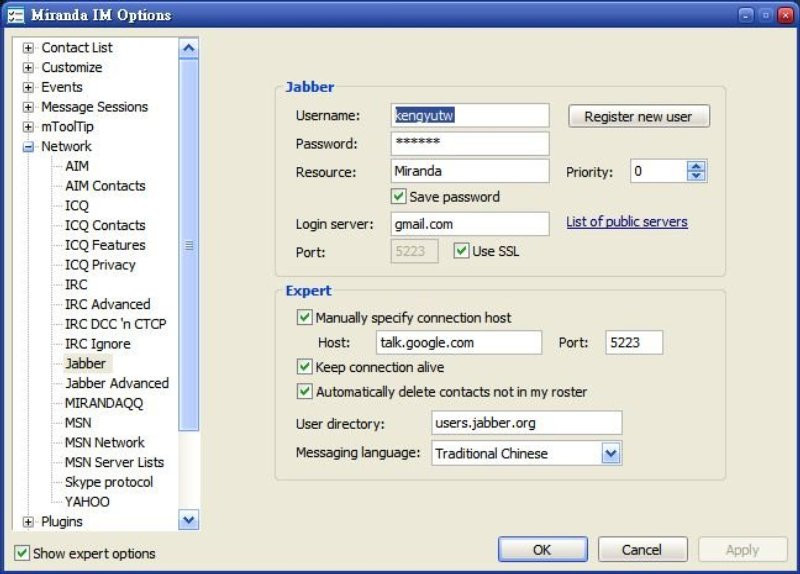Click the Register new user button
Screen dimensions: 800x574
point(639,116)
